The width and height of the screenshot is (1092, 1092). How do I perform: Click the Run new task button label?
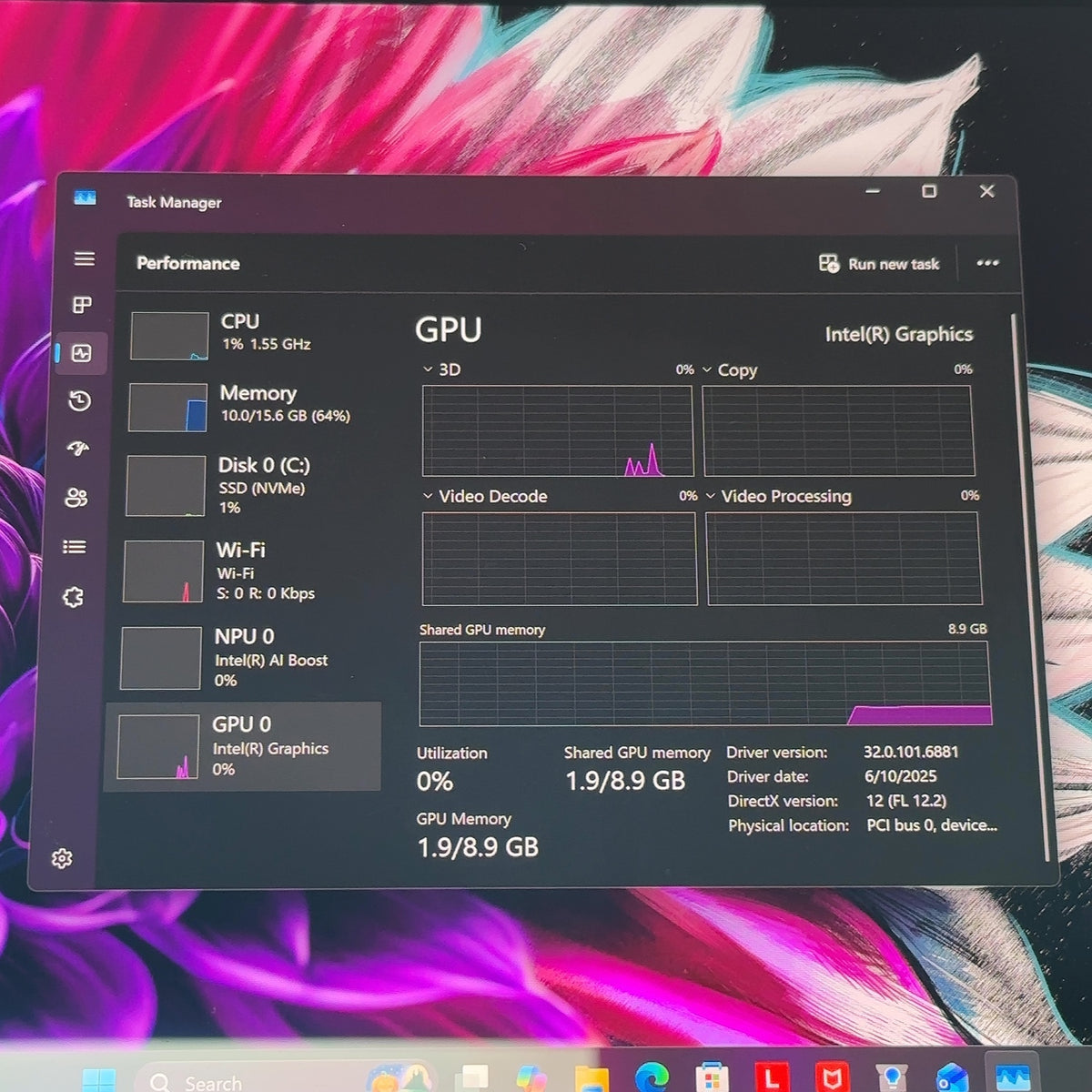tap(894, 264)
